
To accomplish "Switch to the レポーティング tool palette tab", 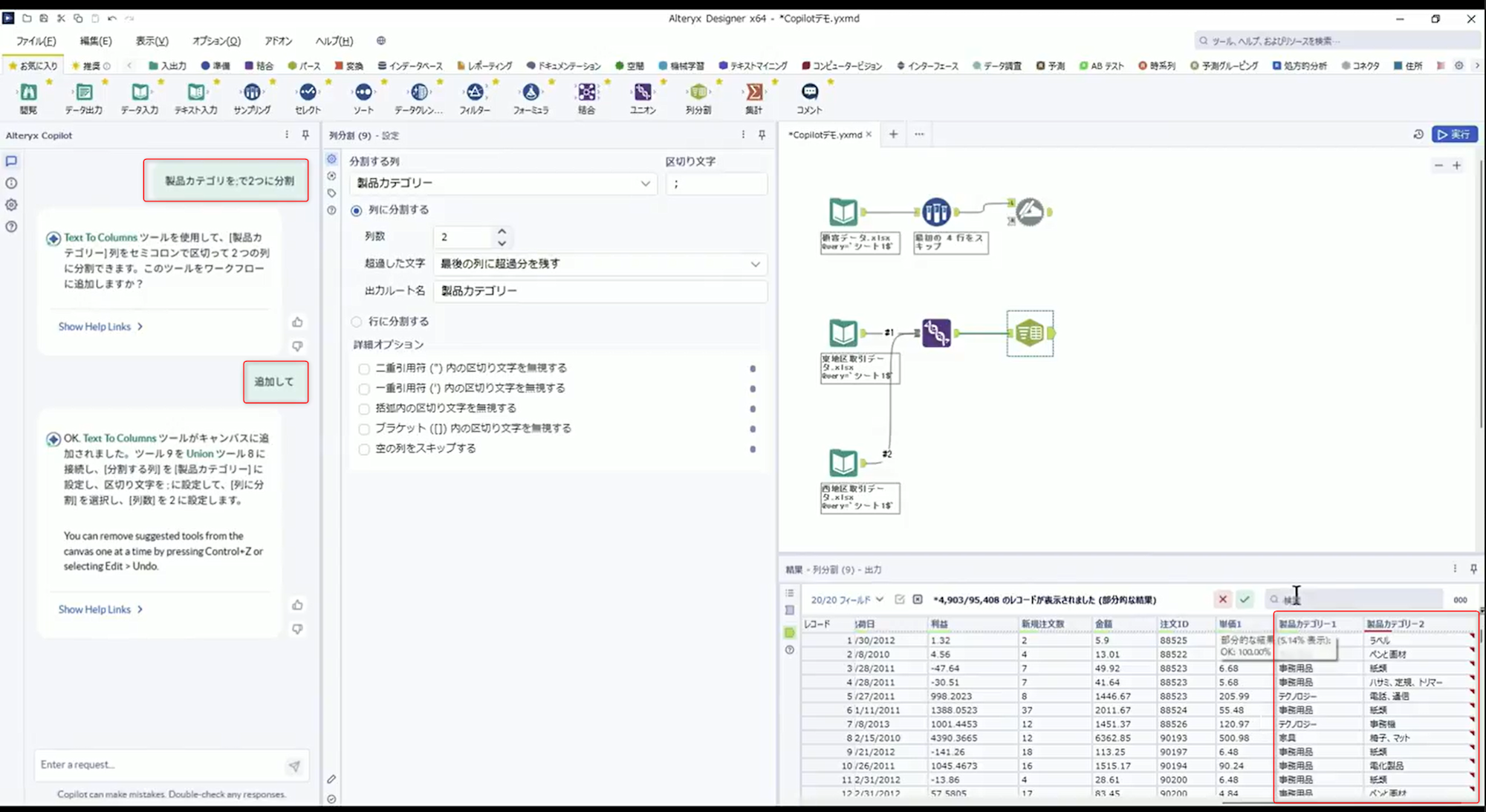I will click(x=484, y=65).
